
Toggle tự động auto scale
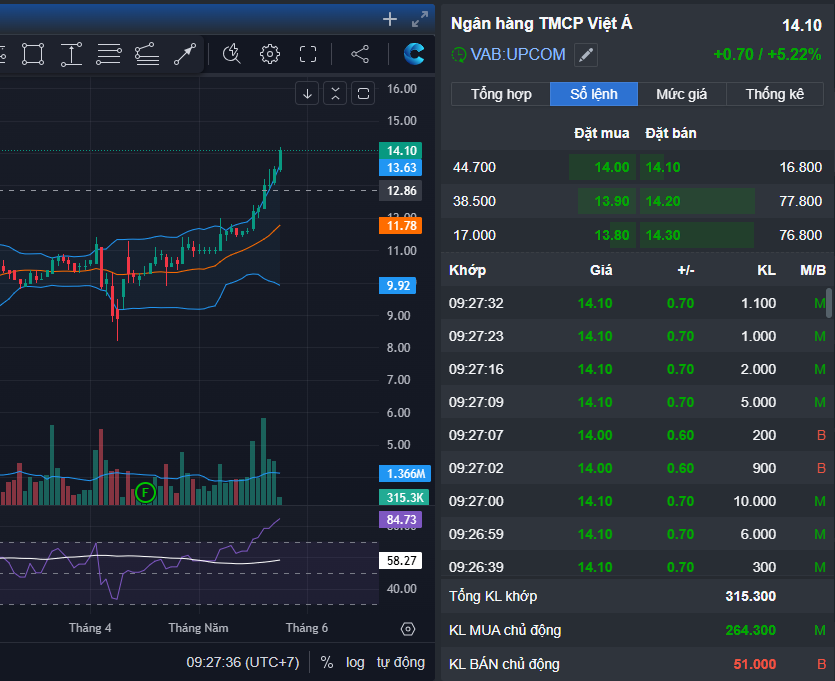click(x=401, y=662)
